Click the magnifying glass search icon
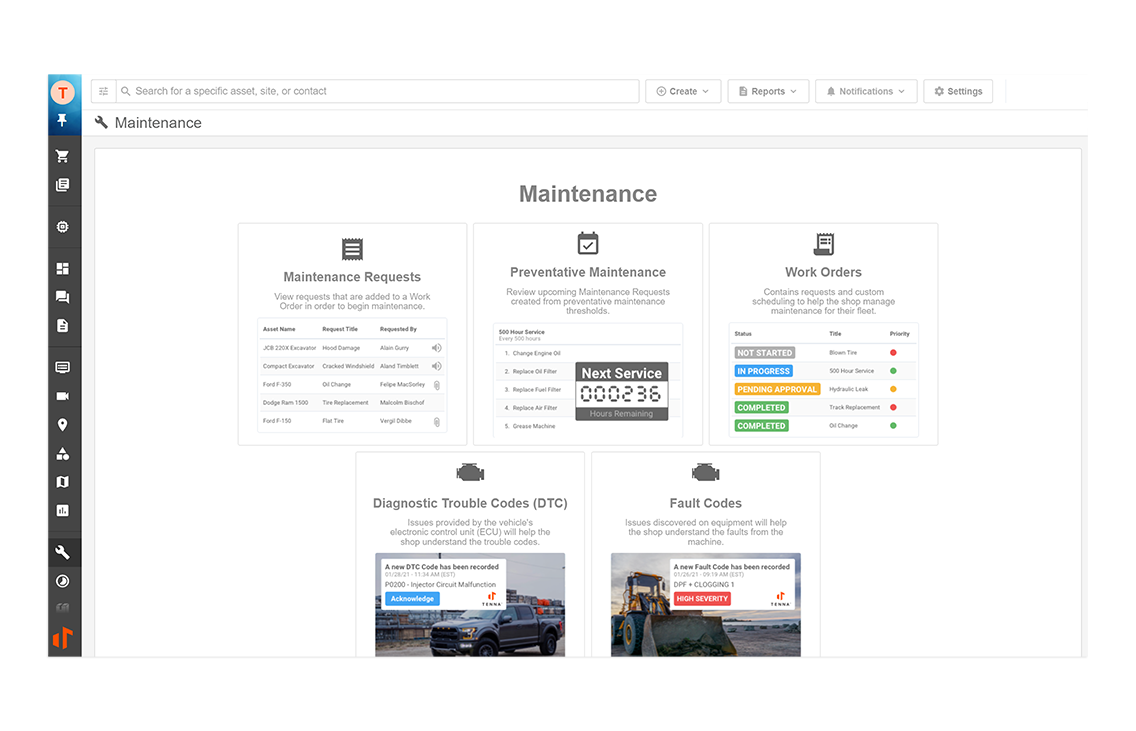 click(x=125, y=91)
